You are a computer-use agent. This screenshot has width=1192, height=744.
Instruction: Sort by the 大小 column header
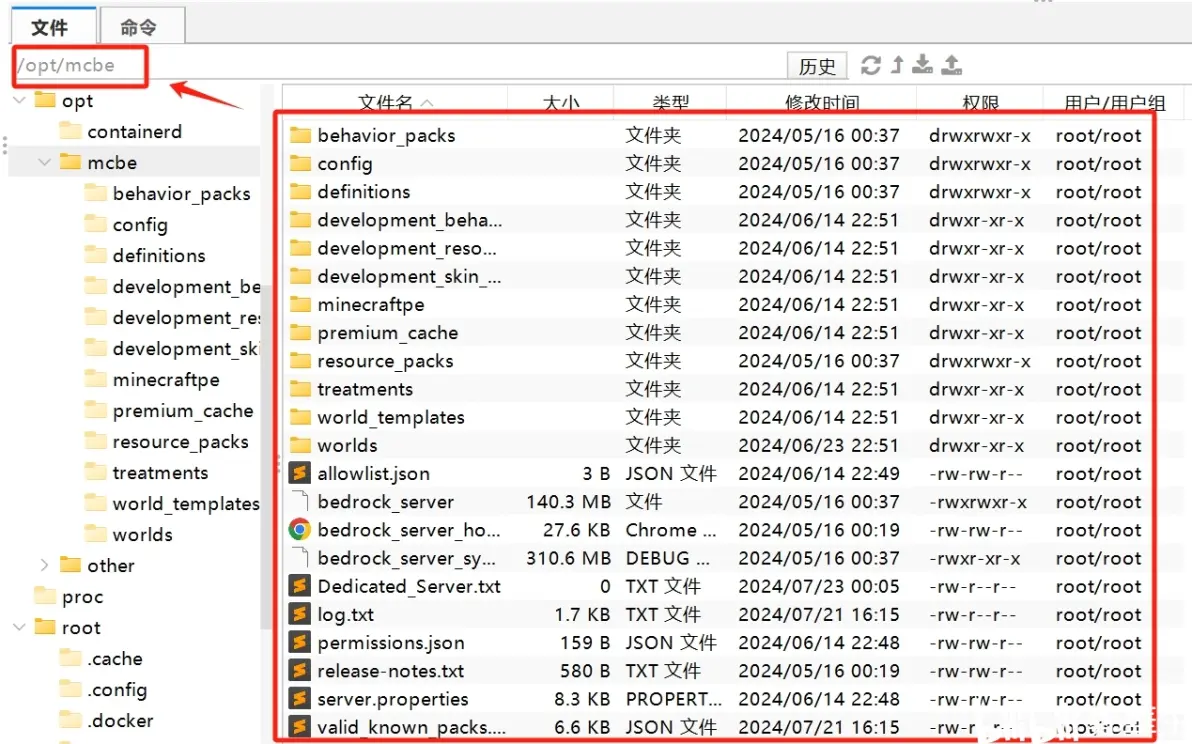[560, 103]
